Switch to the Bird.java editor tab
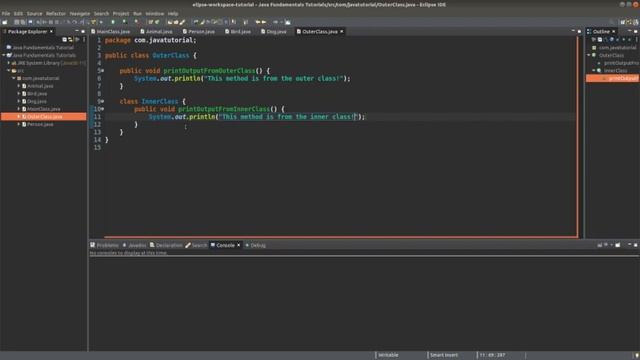 point(238,31)
